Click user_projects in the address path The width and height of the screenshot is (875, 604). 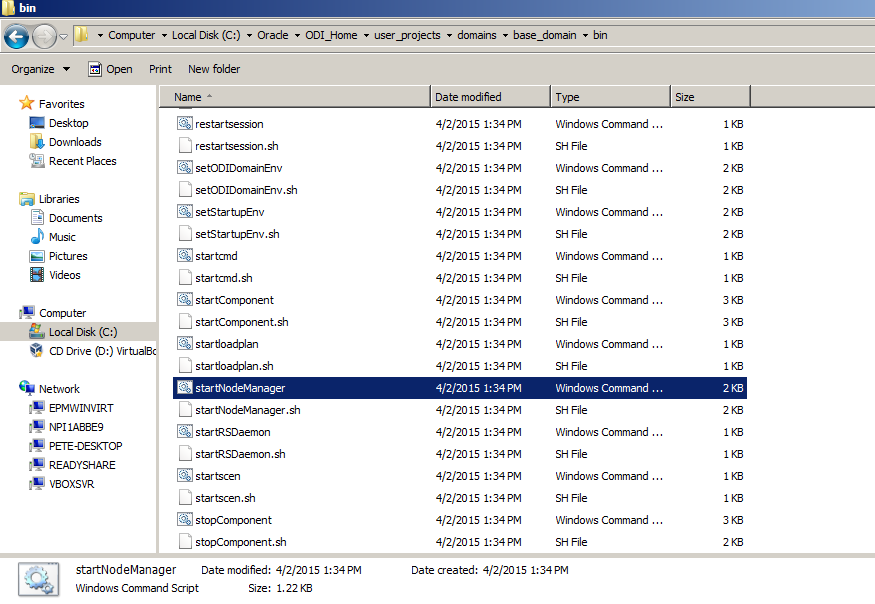(x=407, y=35)
